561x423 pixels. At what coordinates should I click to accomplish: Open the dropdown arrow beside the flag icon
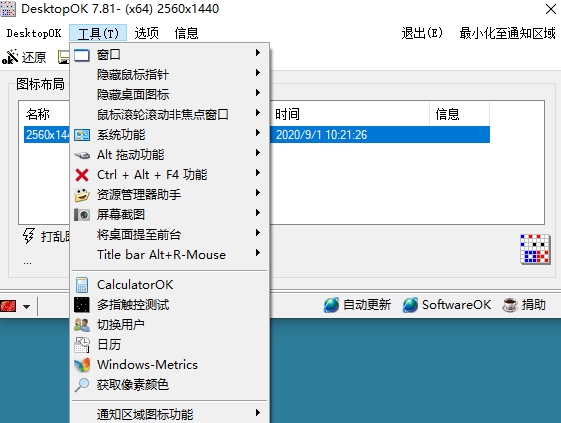(26, 307)
